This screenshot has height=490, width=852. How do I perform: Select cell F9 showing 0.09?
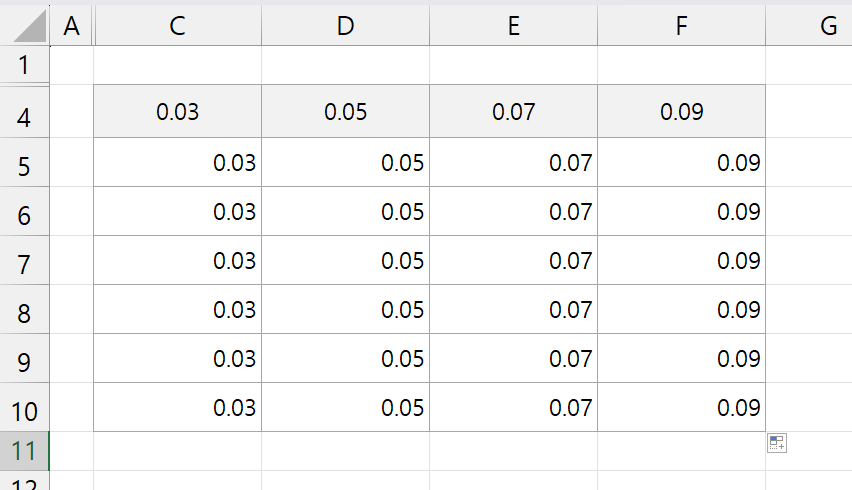point(681,358)
